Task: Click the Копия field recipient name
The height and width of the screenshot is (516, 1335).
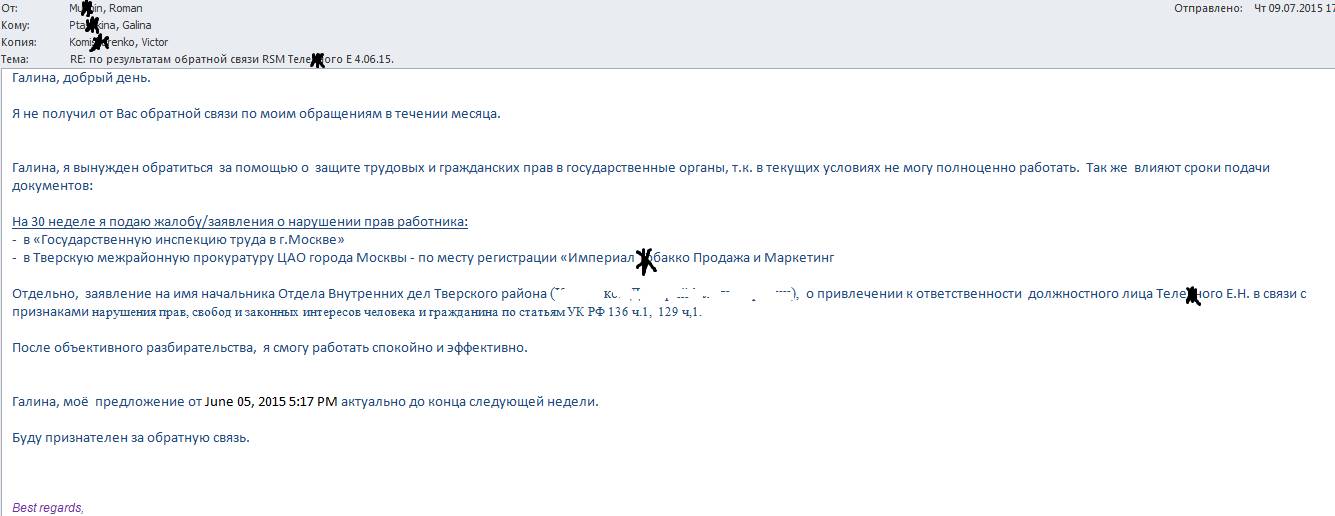Action: pos(118,42)
